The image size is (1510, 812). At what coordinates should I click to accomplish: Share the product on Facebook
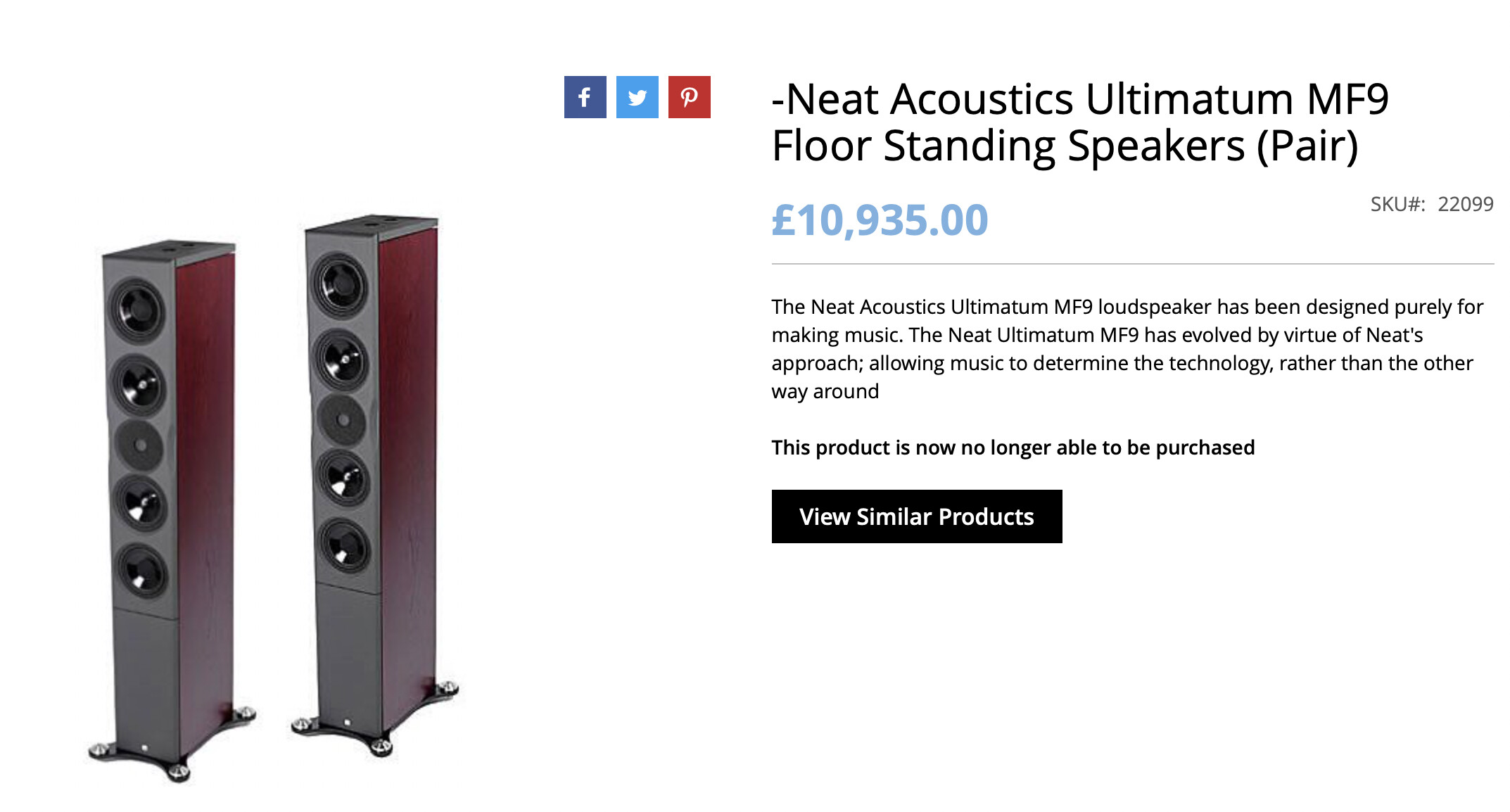pyautogui.click(x=585, y=97)
